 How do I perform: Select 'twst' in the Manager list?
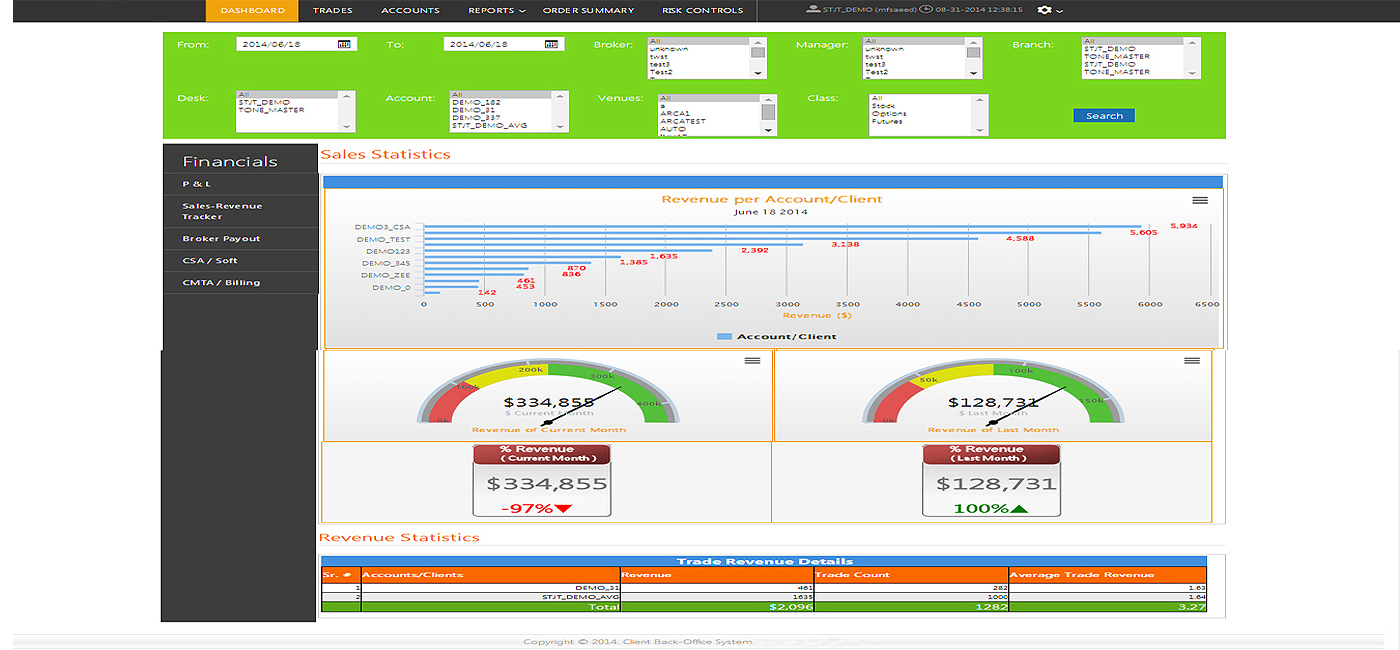tap(914, 57)
